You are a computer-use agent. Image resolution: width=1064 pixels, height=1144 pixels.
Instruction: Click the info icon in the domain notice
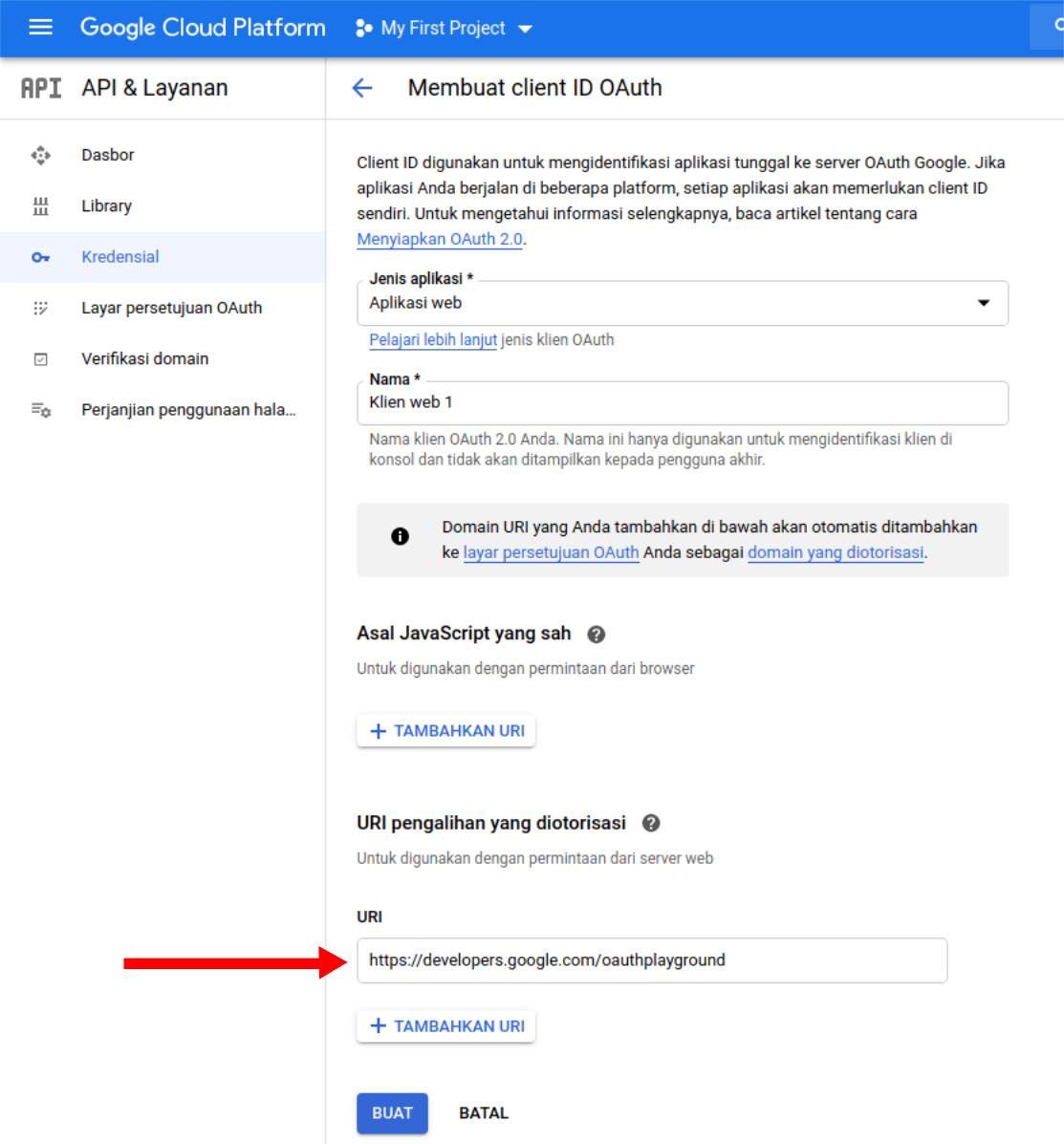pos(400,536)
